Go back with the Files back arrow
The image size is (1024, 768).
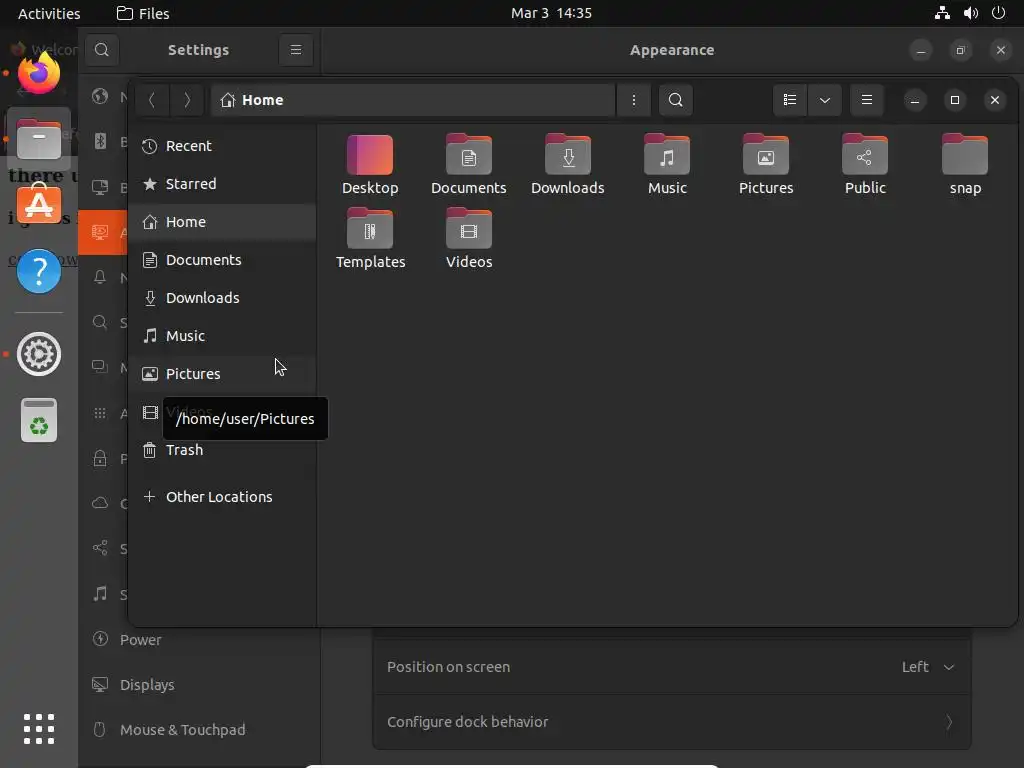pos(152,100)
